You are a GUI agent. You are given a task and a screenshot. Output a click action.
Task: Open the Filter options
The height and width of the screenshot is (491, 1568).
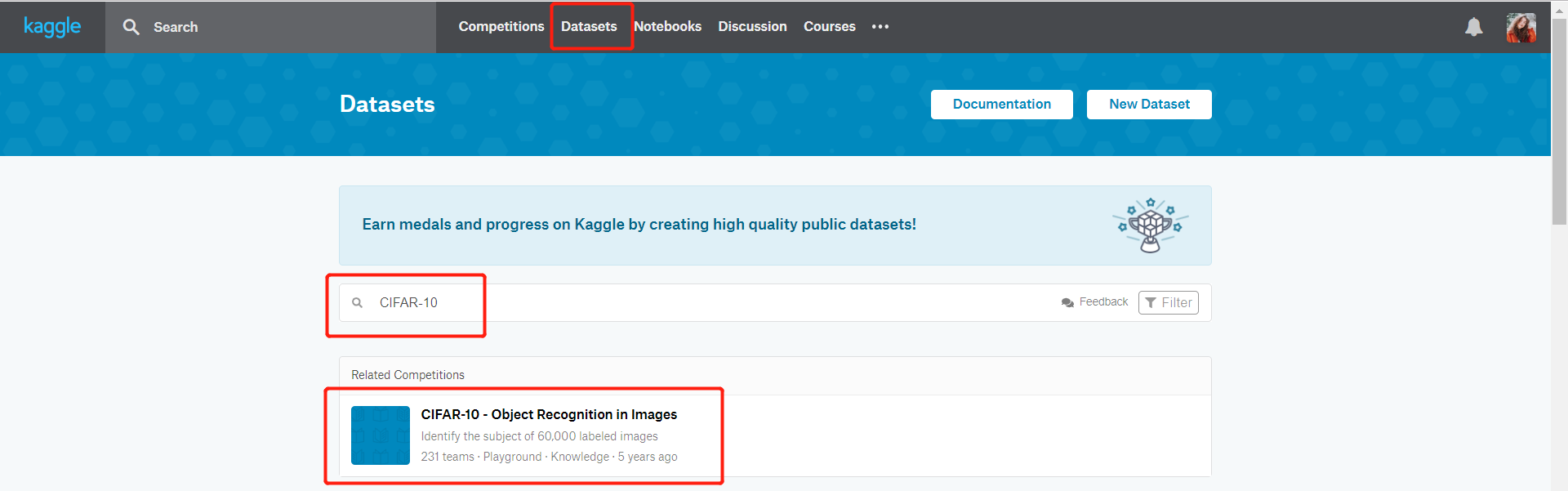pos(1169,302)
